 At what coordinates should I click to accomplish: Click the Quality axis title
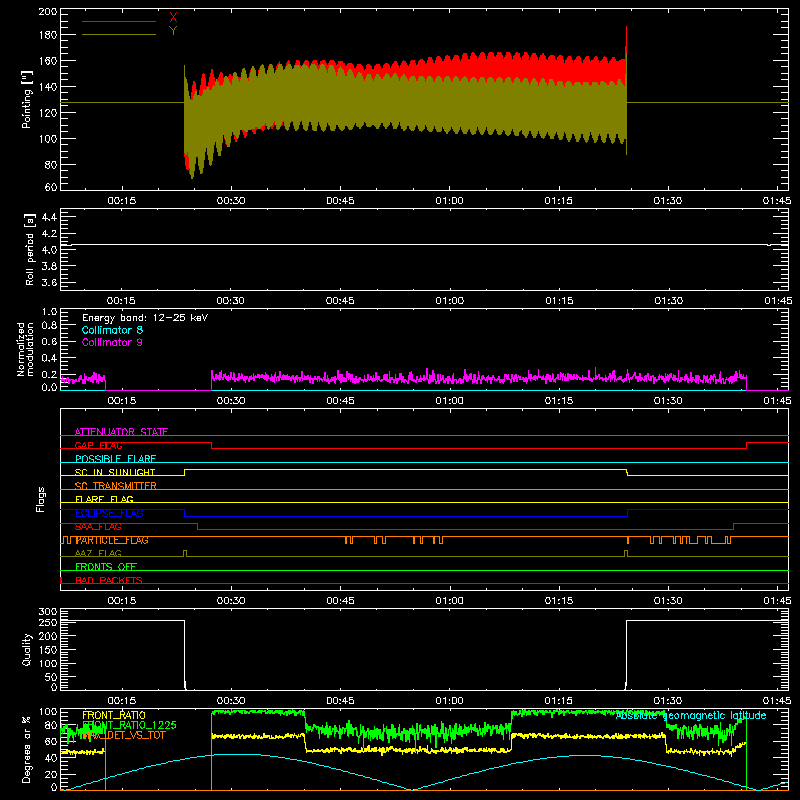[x=27, y=649]
